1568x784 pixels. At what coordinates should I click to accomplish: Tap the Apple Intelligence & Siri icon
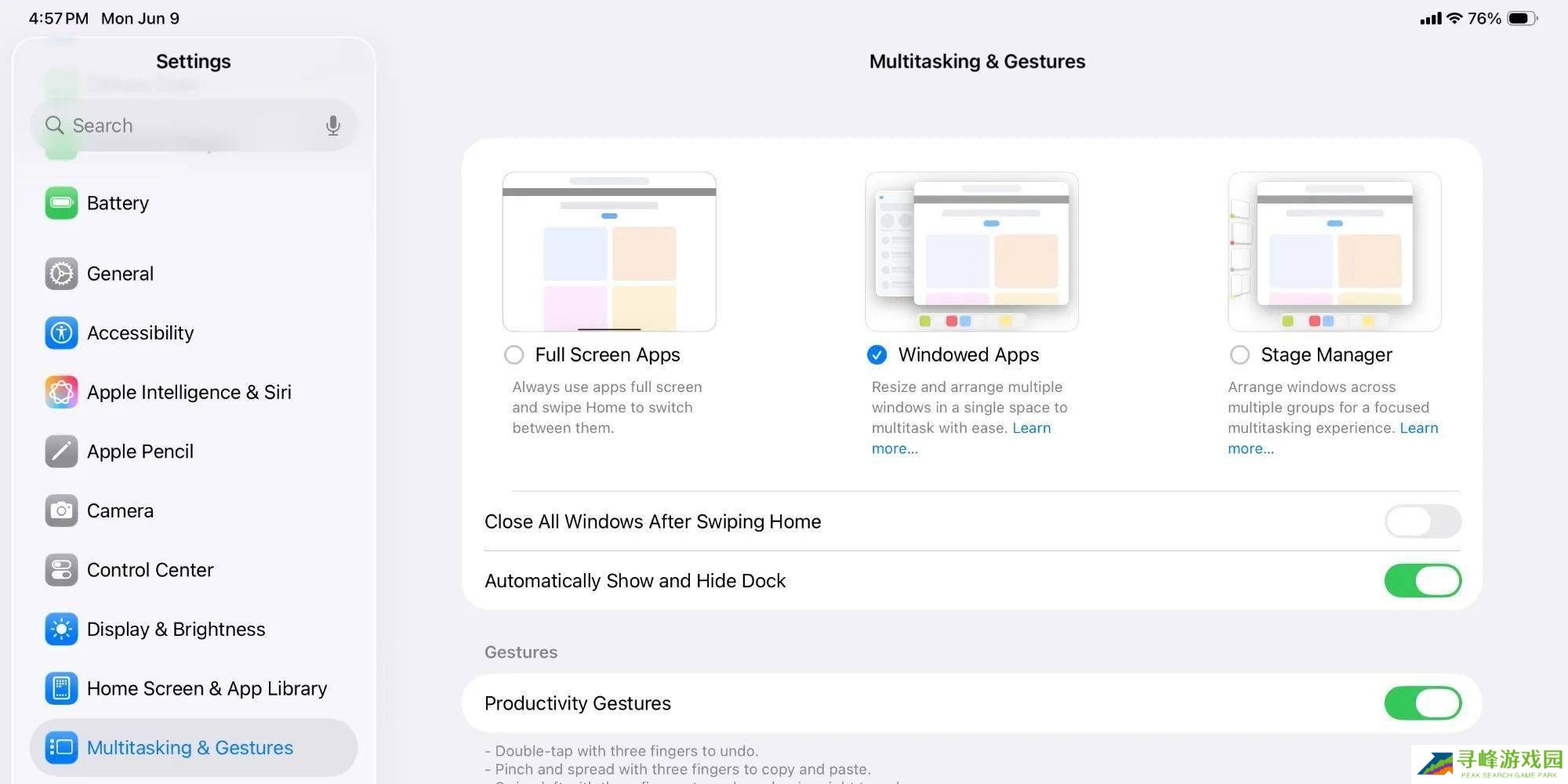[x=61, y=392]
